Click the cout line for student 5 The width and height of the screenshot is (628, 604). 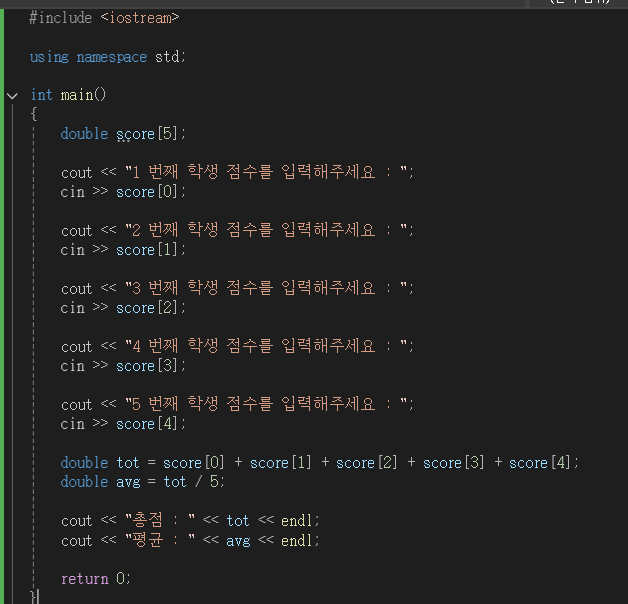(x=237, y=404)
